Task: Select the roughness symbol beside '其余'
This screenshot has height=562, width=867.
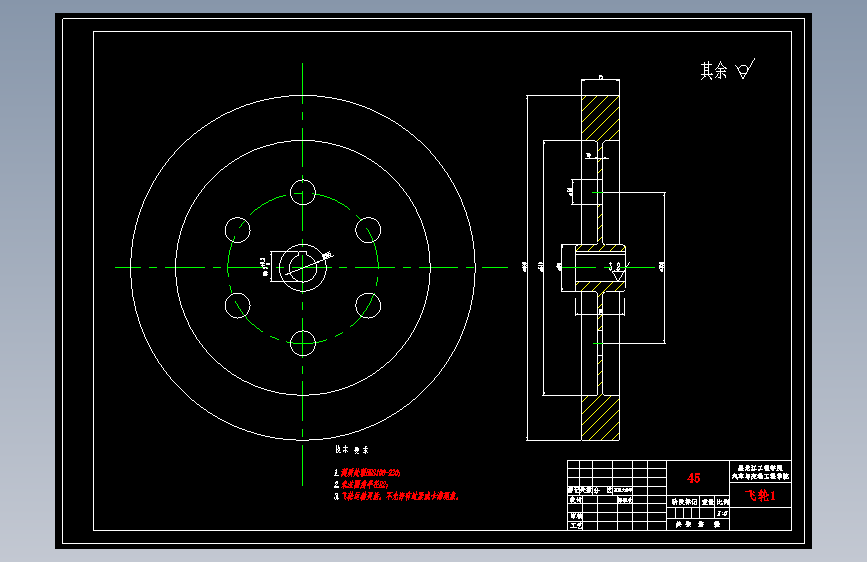Action: (745, 69)
